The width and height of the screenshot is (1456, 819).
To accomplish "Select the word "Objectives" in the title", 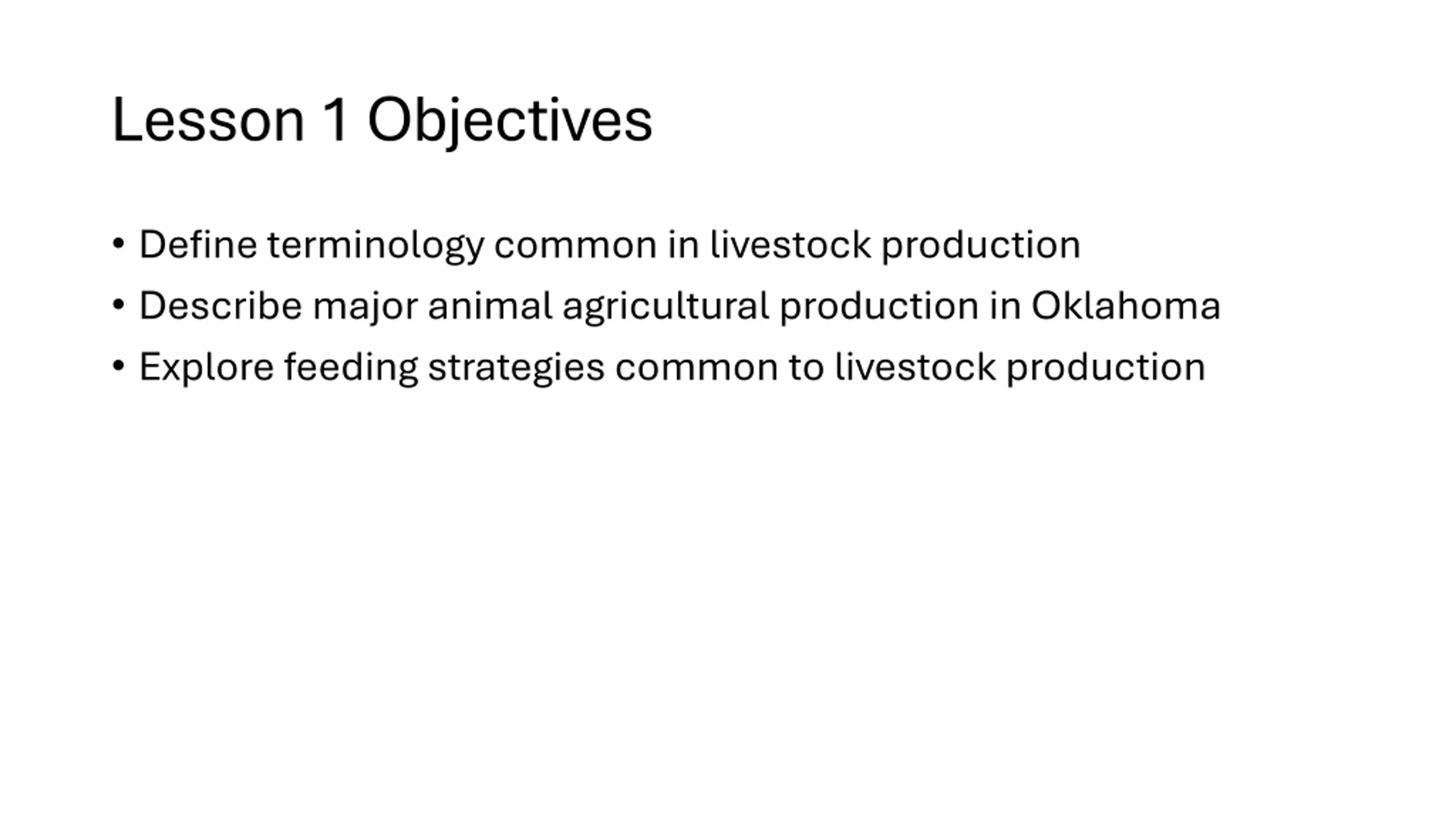I will click(510, 122).
